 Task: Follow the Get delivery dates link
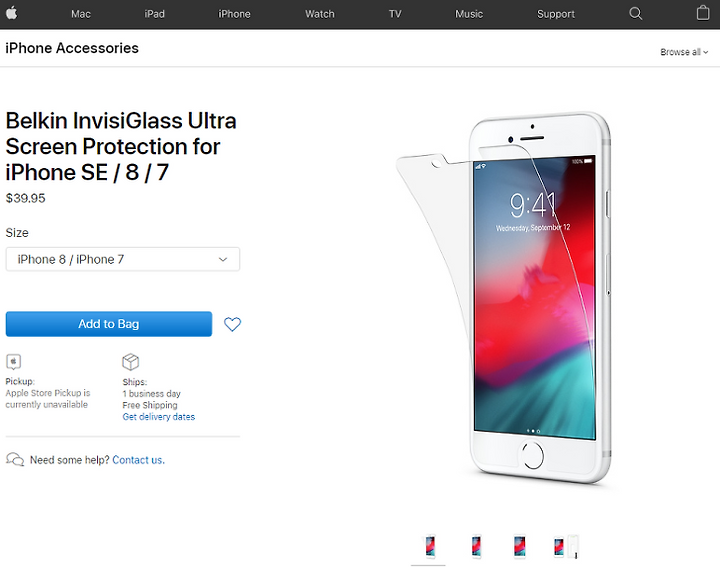pyautogui.click(x=158, y=417)
